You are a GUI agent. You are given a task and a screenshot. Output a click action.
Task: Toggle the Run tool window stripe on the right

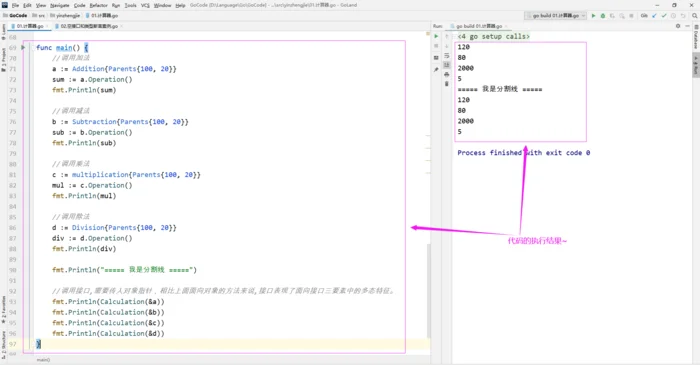[696, 65]
